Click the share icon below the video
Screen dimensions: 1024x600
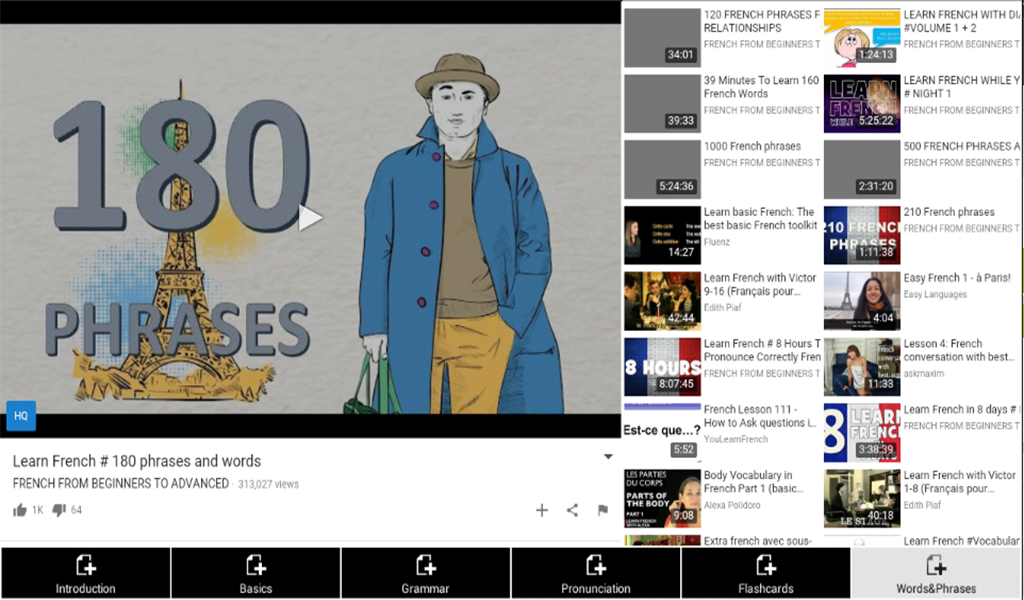point(572,510)
